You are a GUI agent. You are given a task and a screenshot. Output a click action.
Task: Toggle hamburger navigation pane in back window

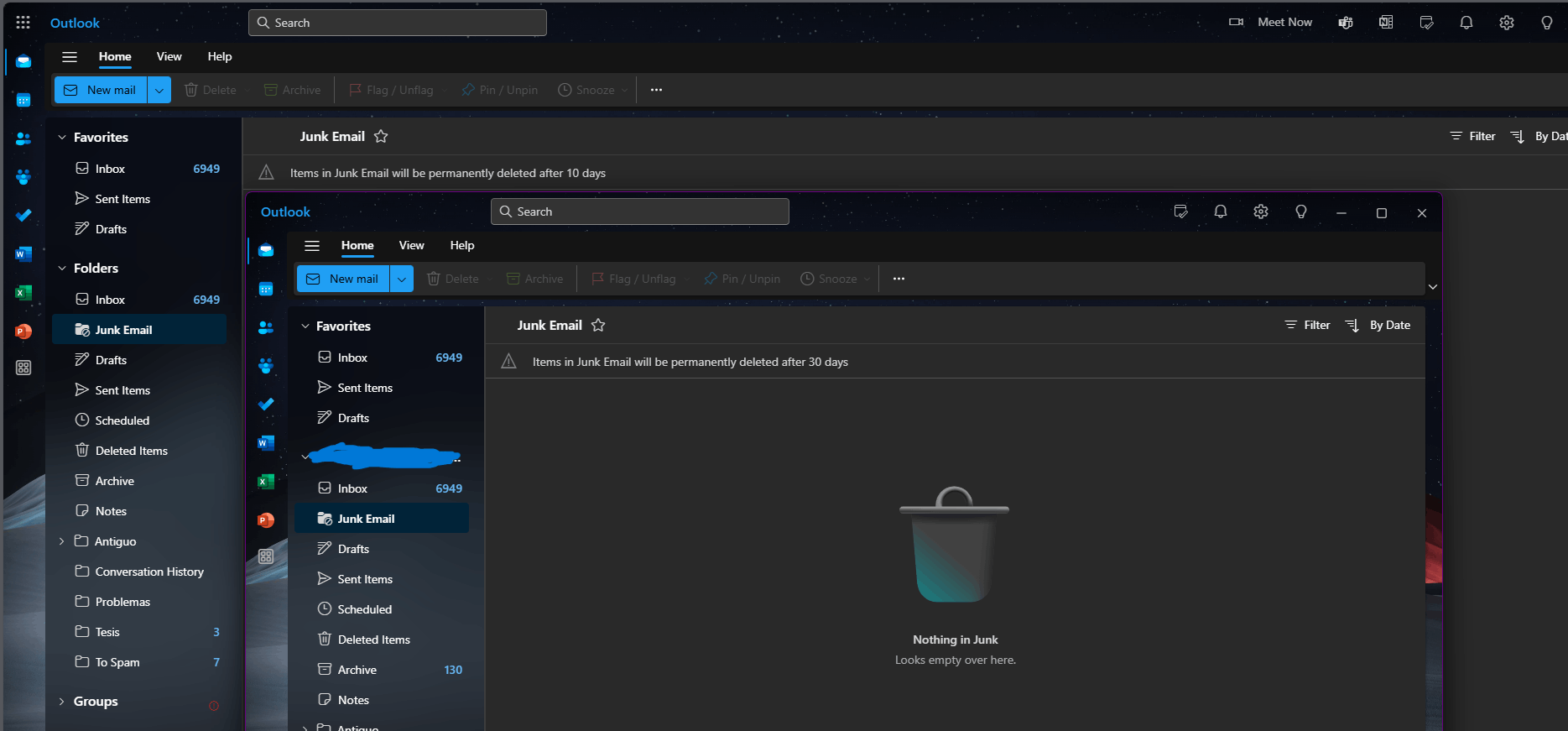[70, 57]
